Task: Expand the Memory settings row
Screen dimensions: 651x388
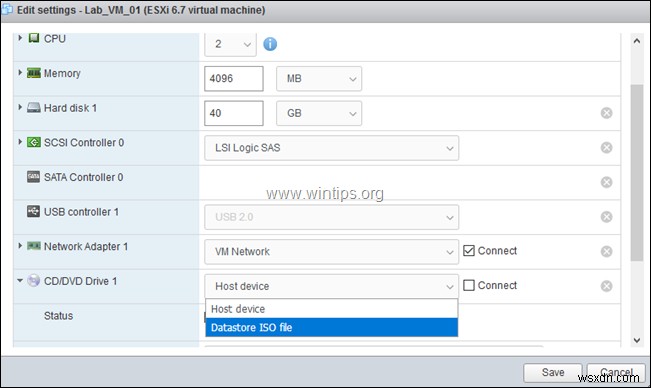Action: (x=20, y=73)
